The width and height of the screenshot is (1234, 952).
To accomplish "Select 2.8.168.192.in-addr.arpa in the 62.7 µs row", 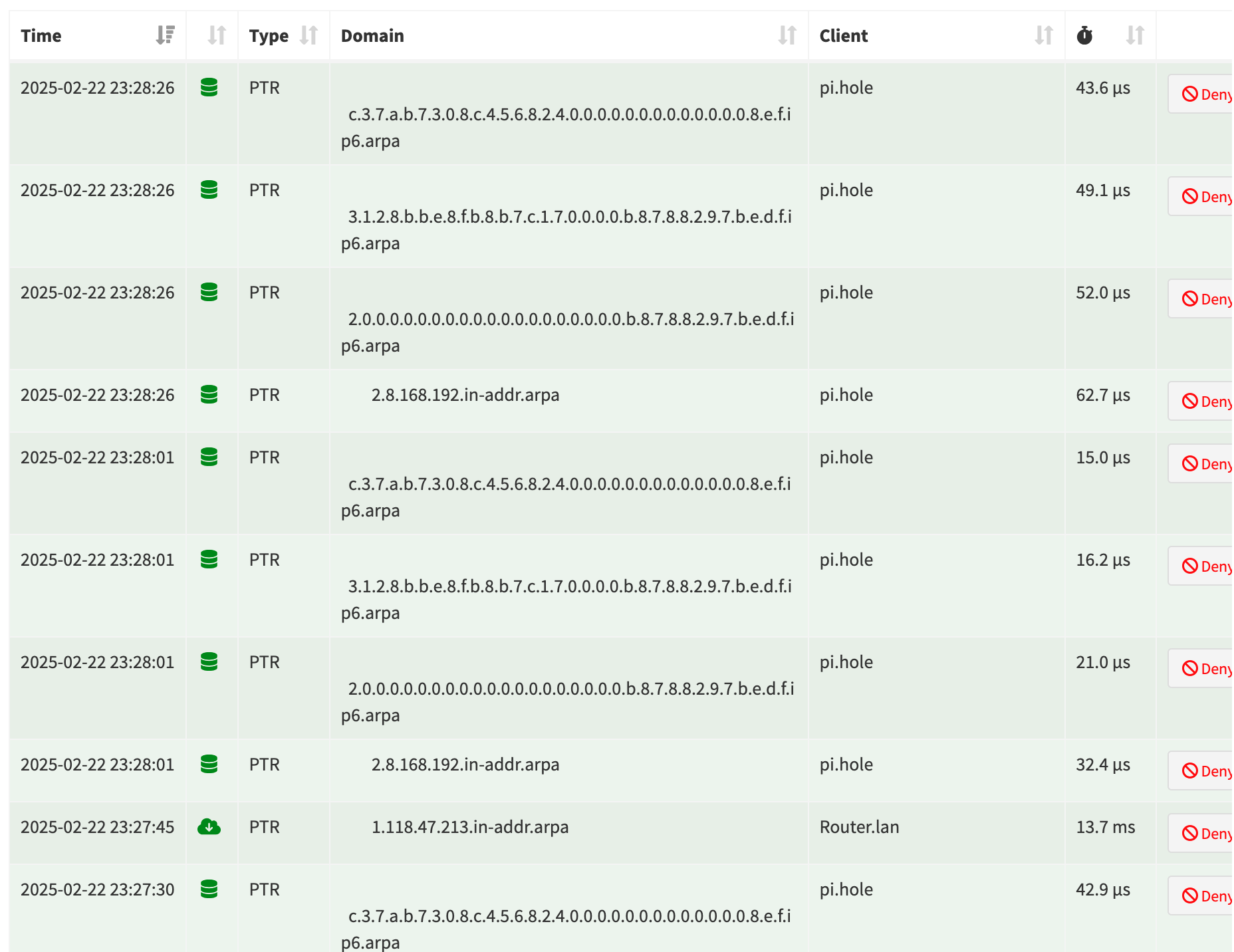I will [x=465, y=395].
